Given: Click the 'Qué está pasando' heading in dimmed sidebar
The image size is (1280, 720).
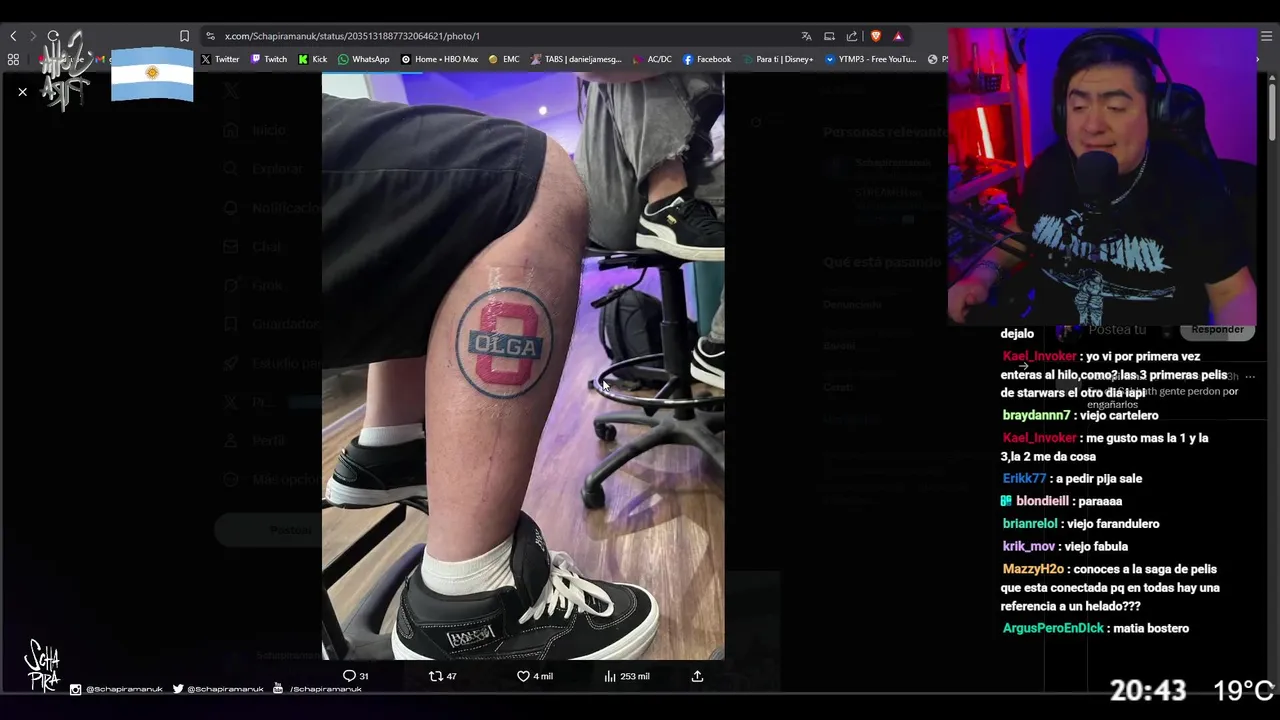Looking at the screenshot, I should click(882, 262).
